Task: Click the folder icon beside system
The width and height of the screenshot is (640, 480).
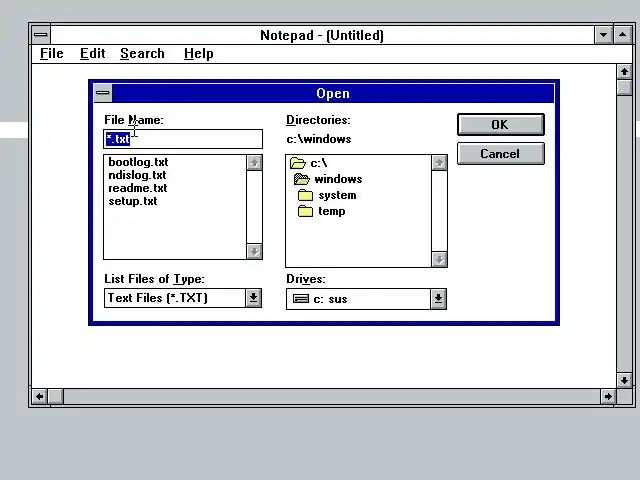Action: click(305, 195)
